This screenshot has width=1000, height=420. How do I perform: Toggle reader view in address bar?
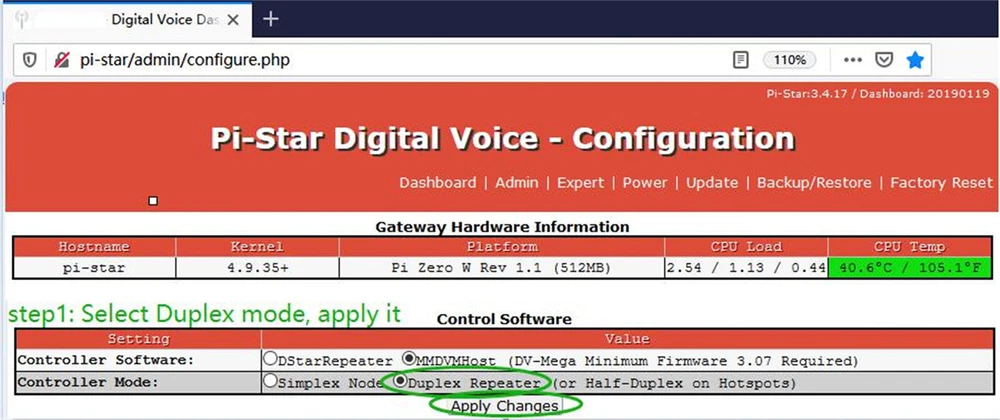point(740,60)
